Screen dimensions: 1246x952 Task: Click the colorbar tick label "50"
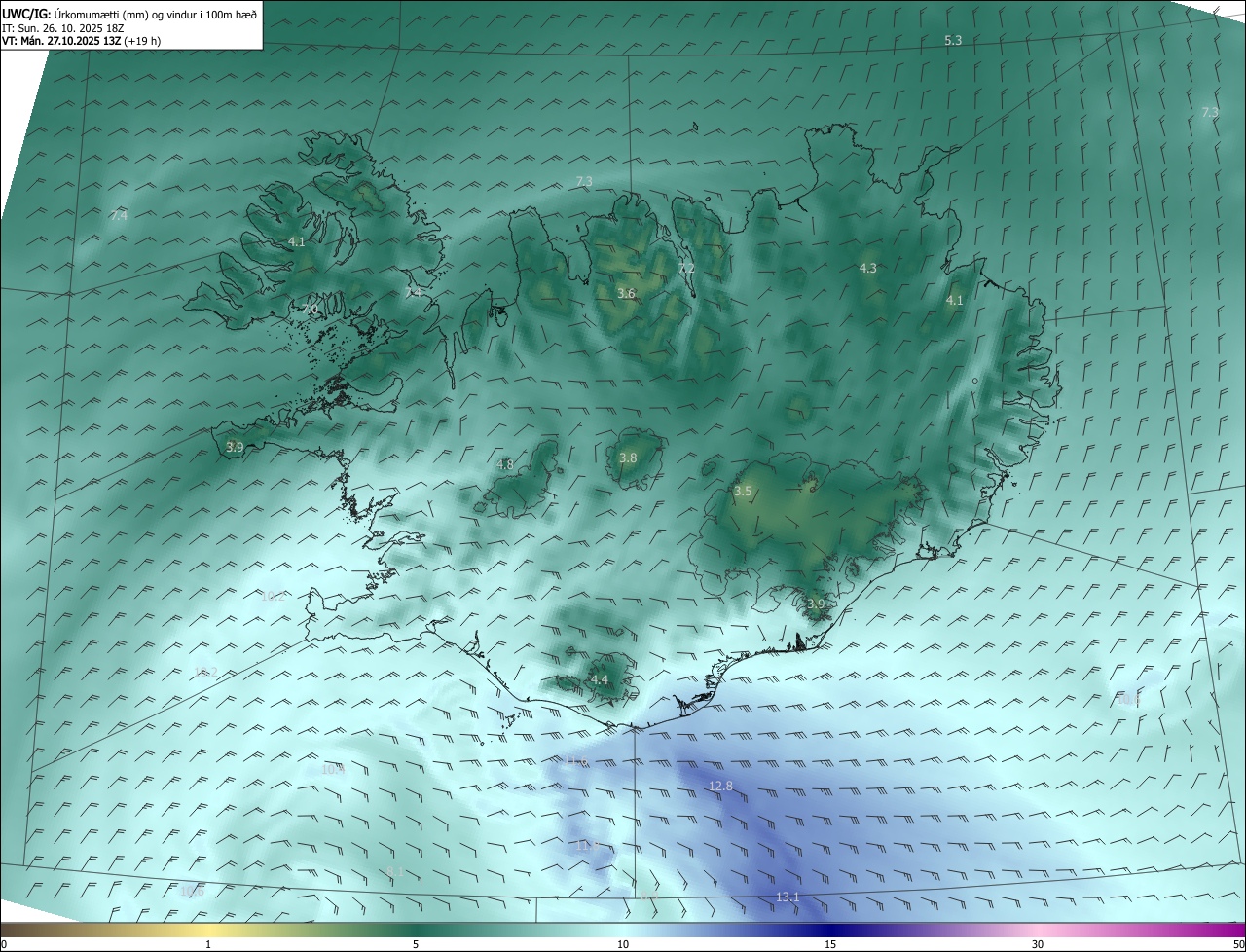[1238, 944]
